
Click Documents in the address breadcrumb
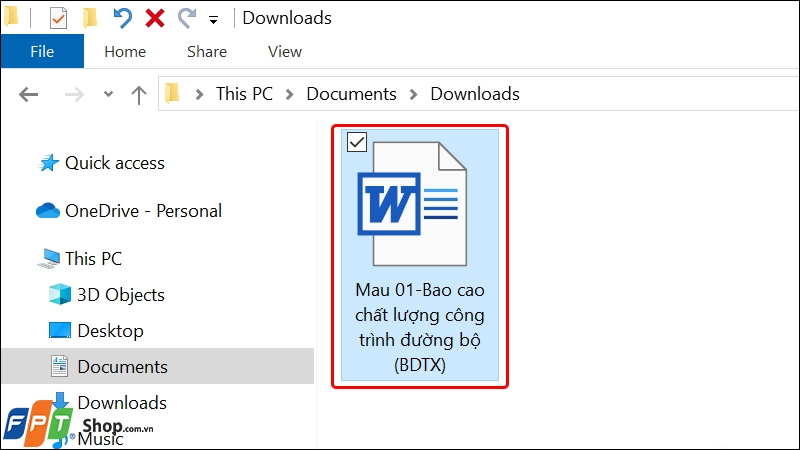[351, 94]
